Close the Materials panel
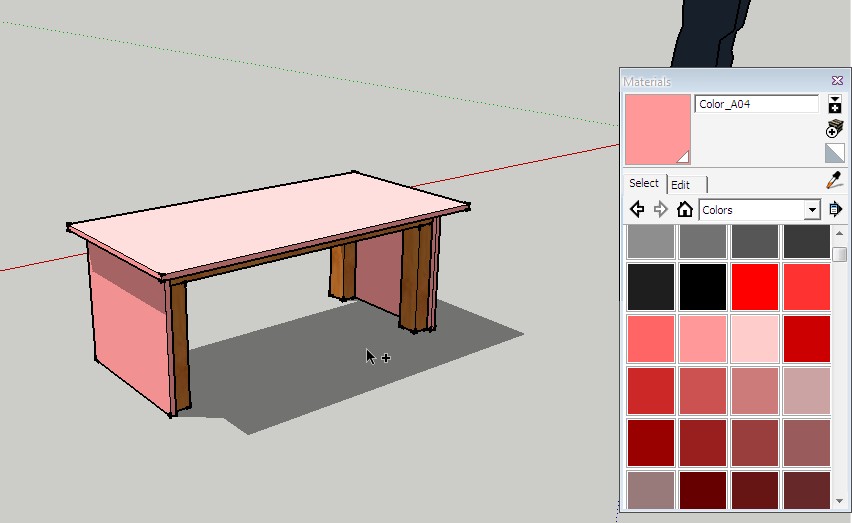This screenshot has height=523, width=852. [x=837, y=81]
